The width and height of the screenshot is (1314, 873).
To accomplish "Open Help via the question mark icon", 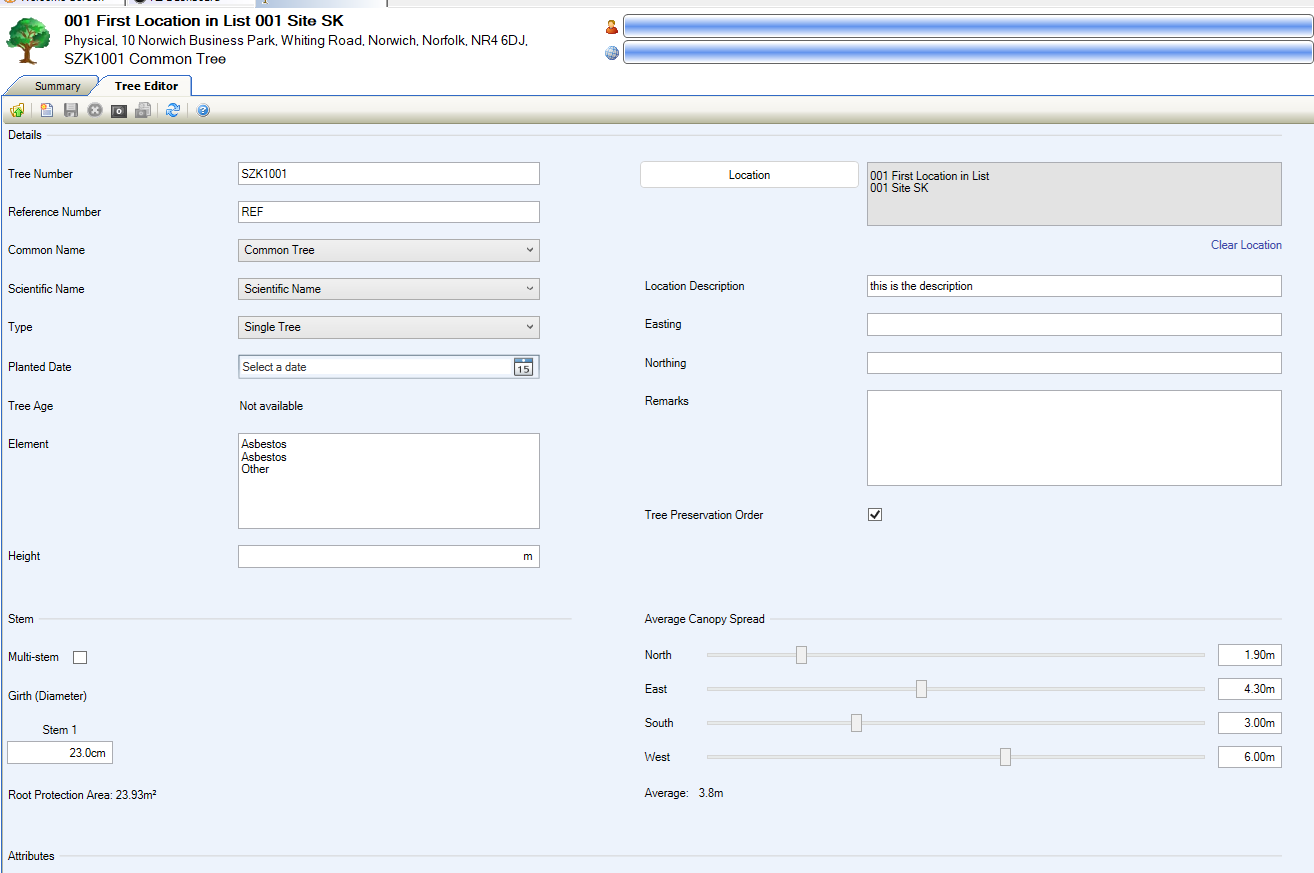I will tap(203, 111).
